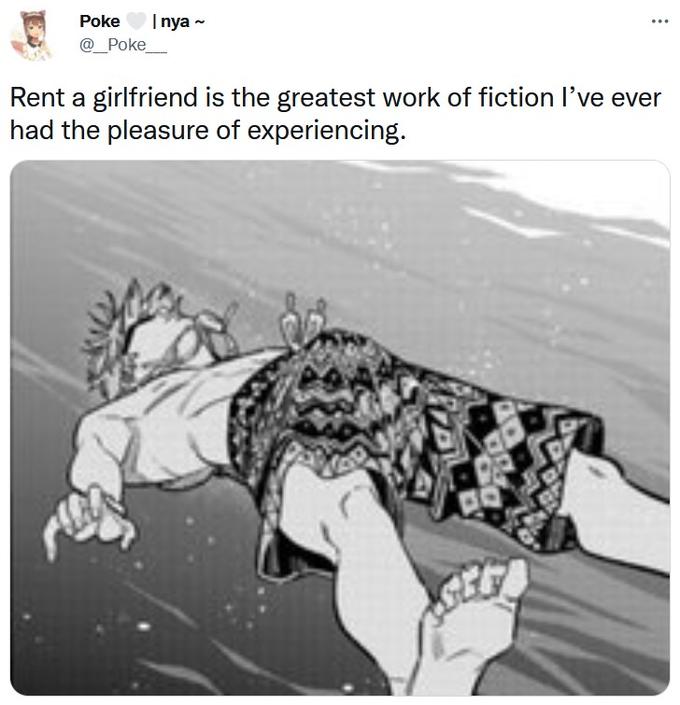Click the white heart emoji in display name
680x705 pixels.
[135, 21]
